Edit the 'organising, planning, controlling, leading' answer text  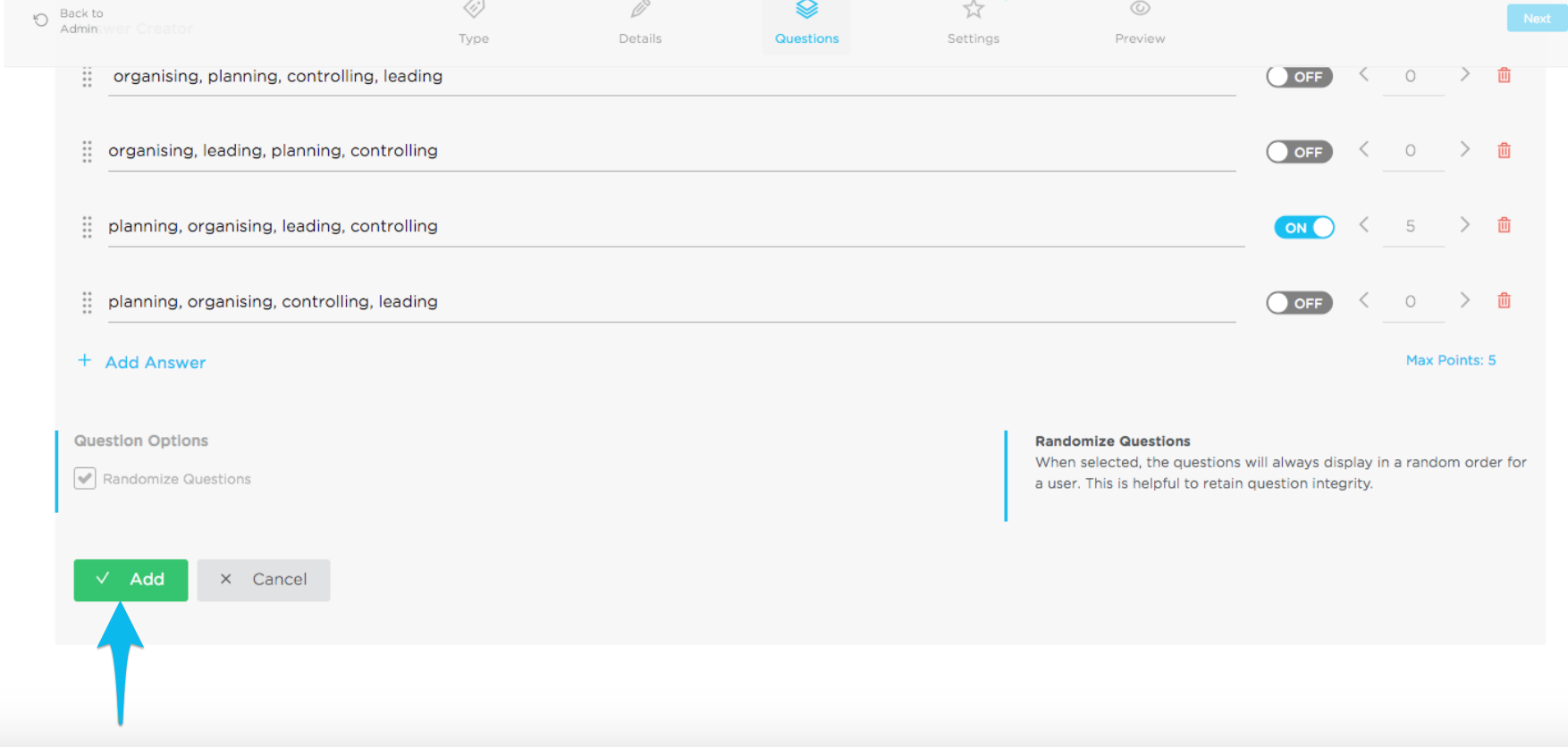pos(671,77)
